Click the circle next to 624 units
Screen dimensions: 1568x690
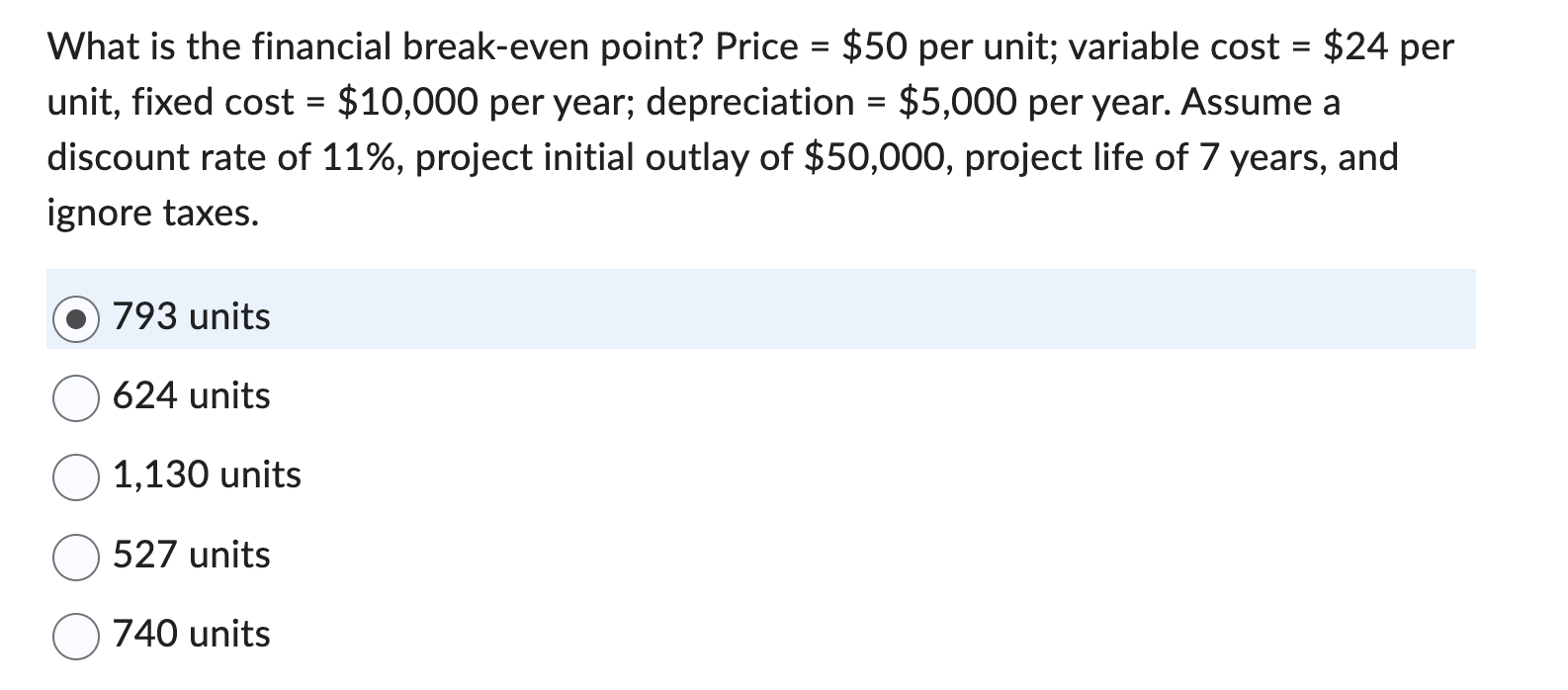click(76, 396)
